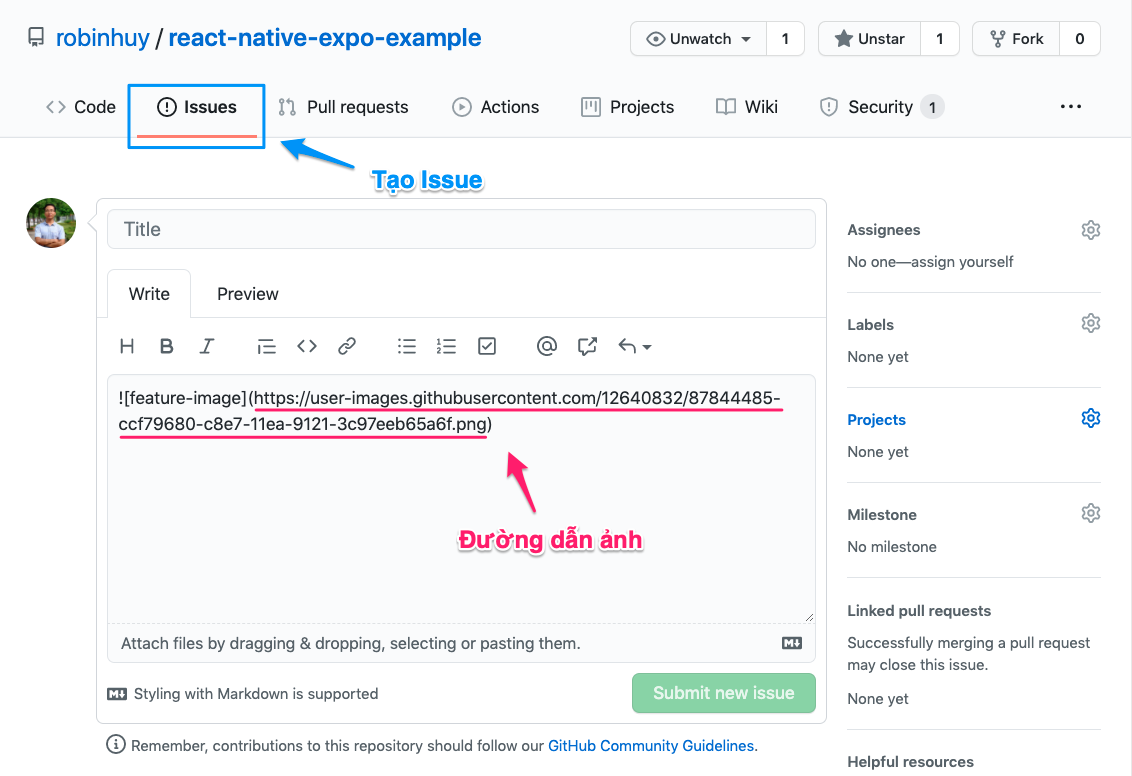
Task: Open the Projects tab
Action: click(x=627, y=107)
